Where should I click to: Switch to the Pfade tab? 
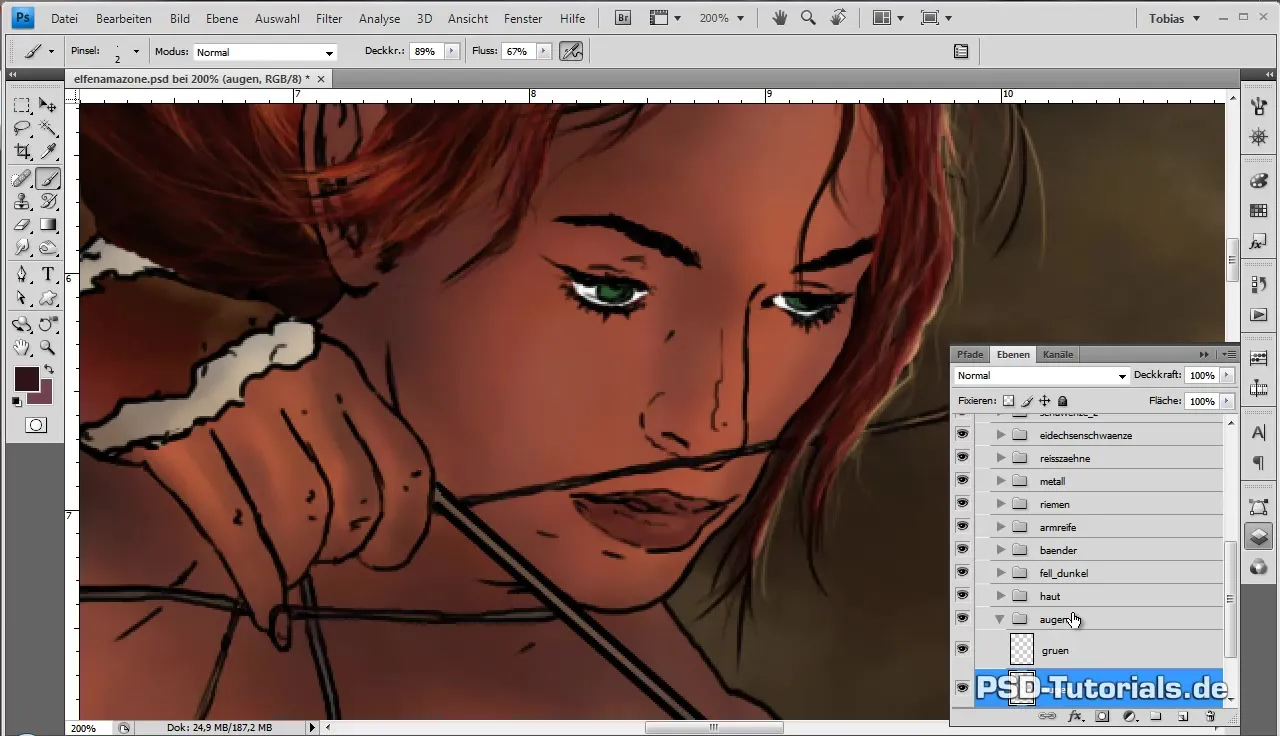970,354
